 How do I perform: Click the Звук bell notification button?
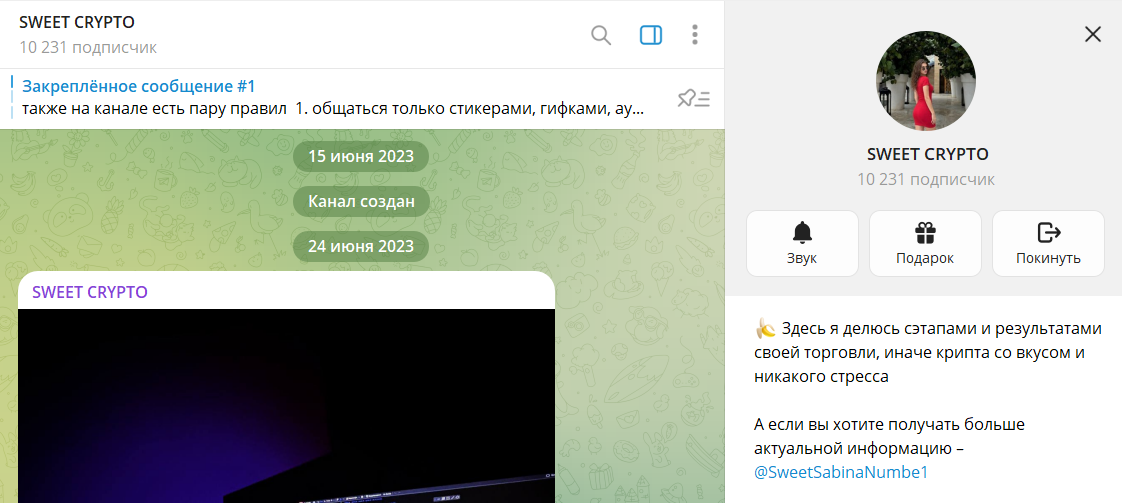pyautogui.click(x=802, y=243)
